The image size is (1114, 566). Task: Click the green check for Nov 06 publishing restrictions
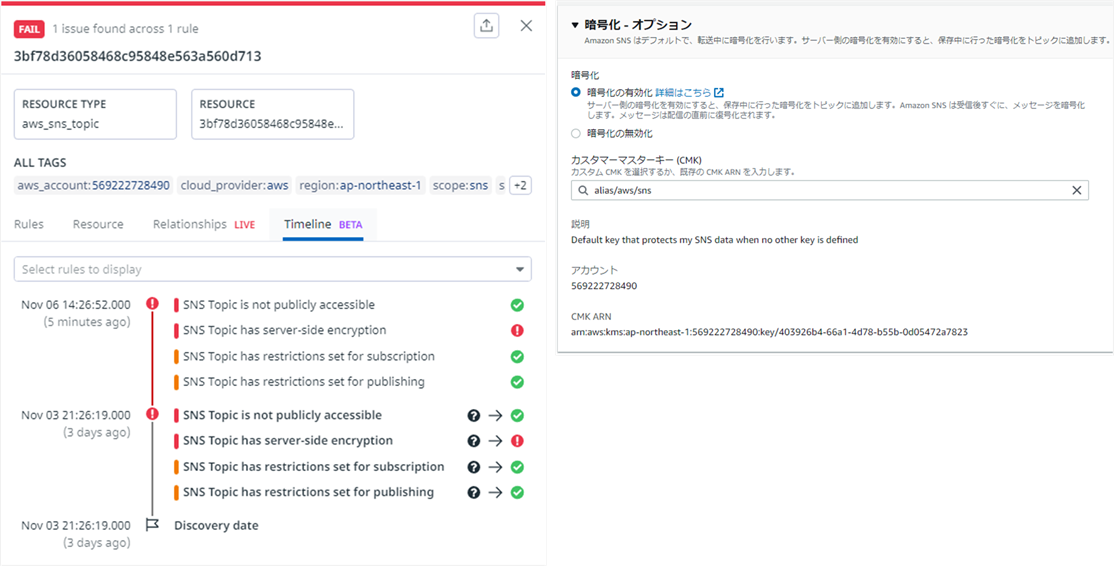click(x=517, y=382)
